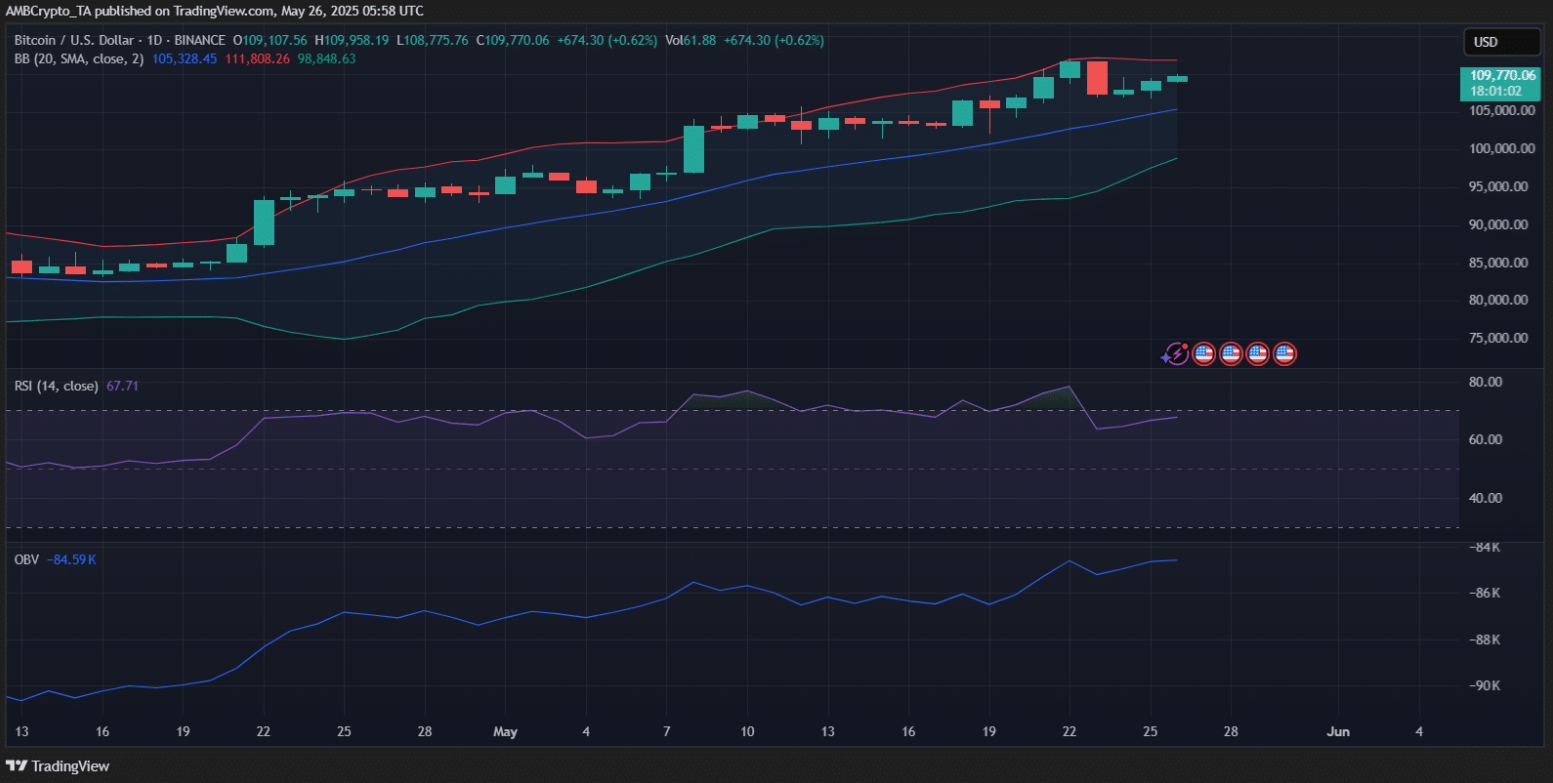
Task: Click the RSI value 67.71 readout
Action: 120,385
